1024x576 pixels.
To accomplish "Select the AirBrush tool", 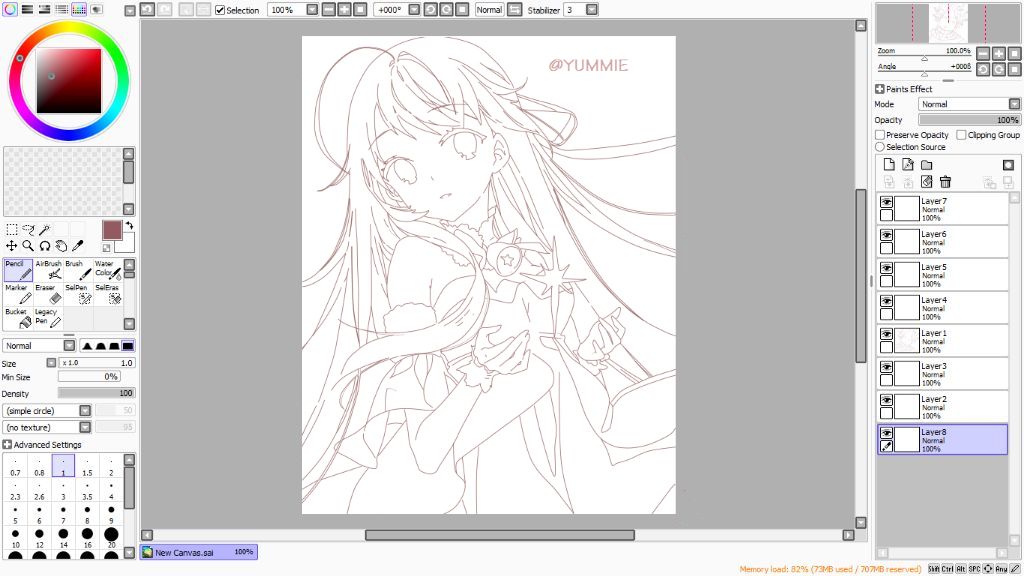I will pyautogui.click(x=48, y=270).
